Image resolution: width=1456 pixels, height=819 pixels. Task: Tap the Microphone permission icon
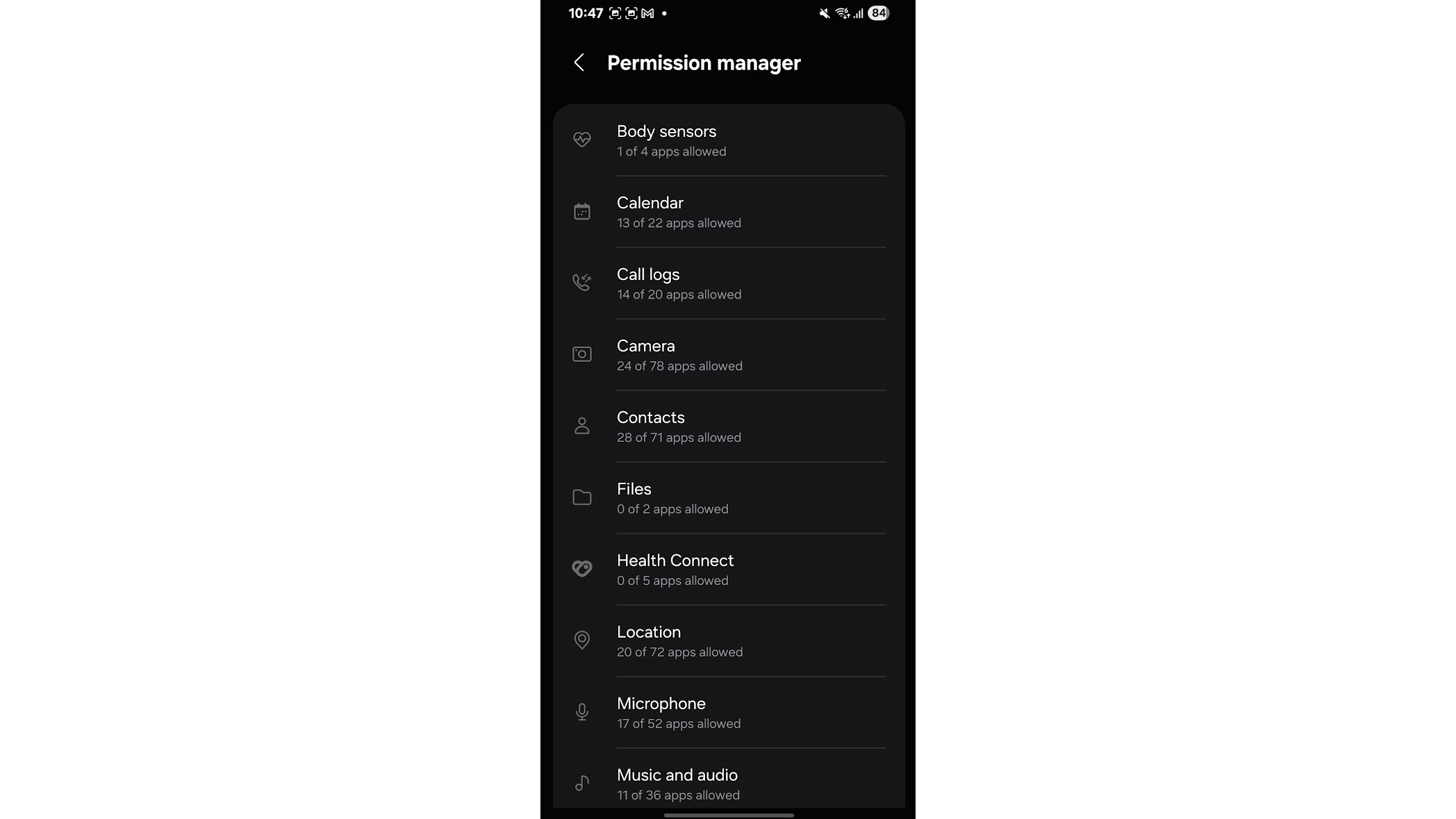click(582, 712)
